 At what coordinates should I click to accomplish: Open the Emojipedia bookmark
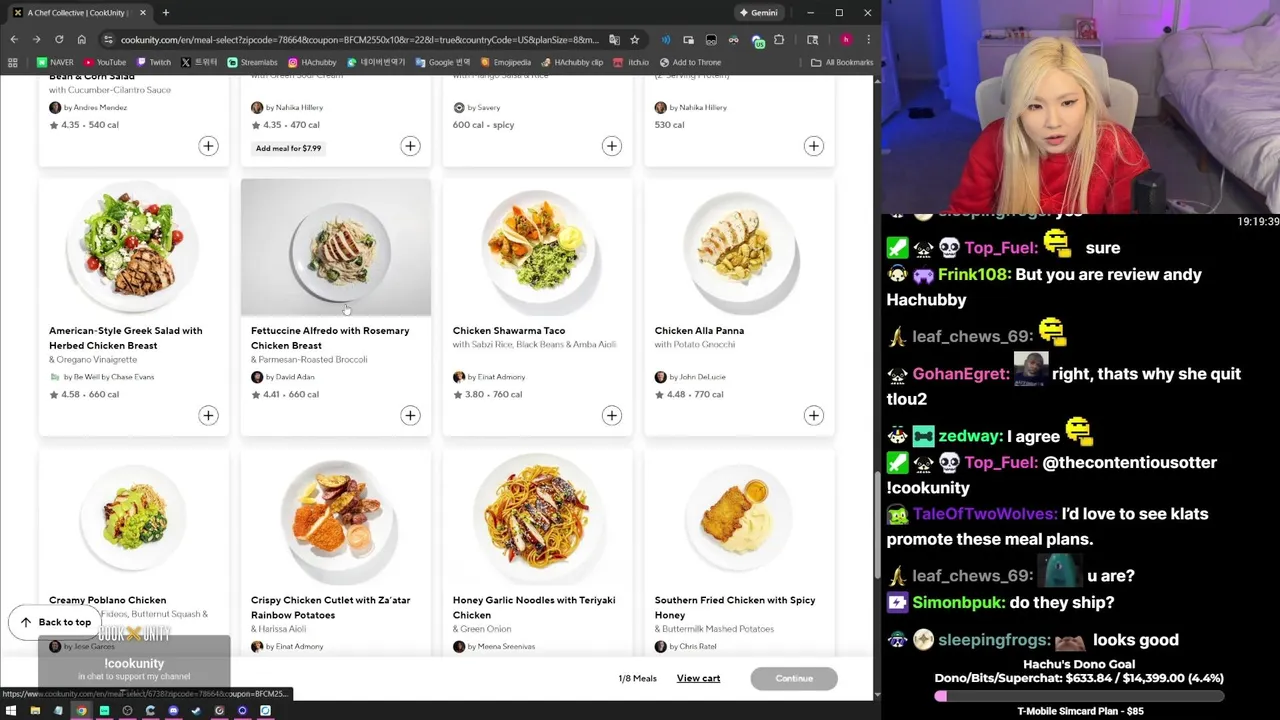coord(504,62)
